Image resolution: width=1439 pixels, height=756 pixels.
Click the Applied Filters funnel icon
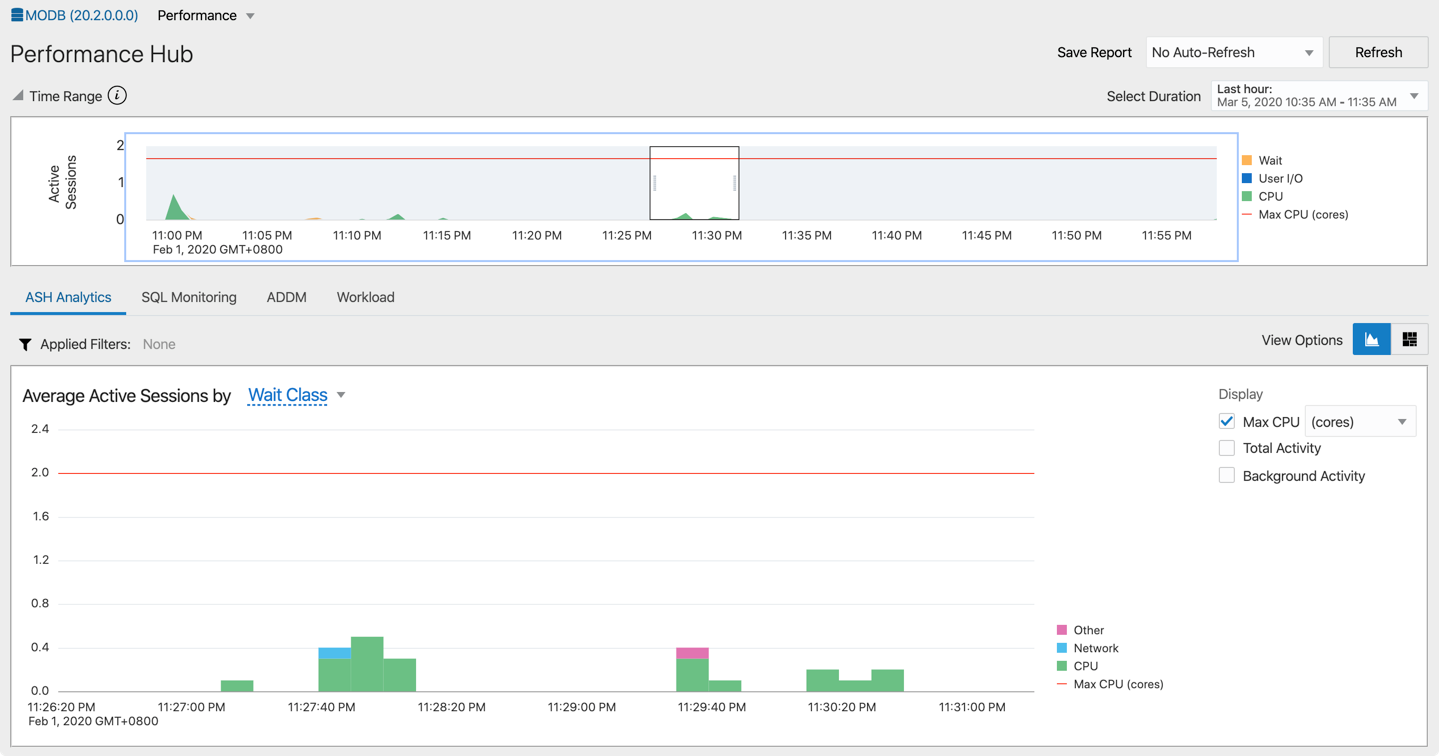click(x=25, y=344)
